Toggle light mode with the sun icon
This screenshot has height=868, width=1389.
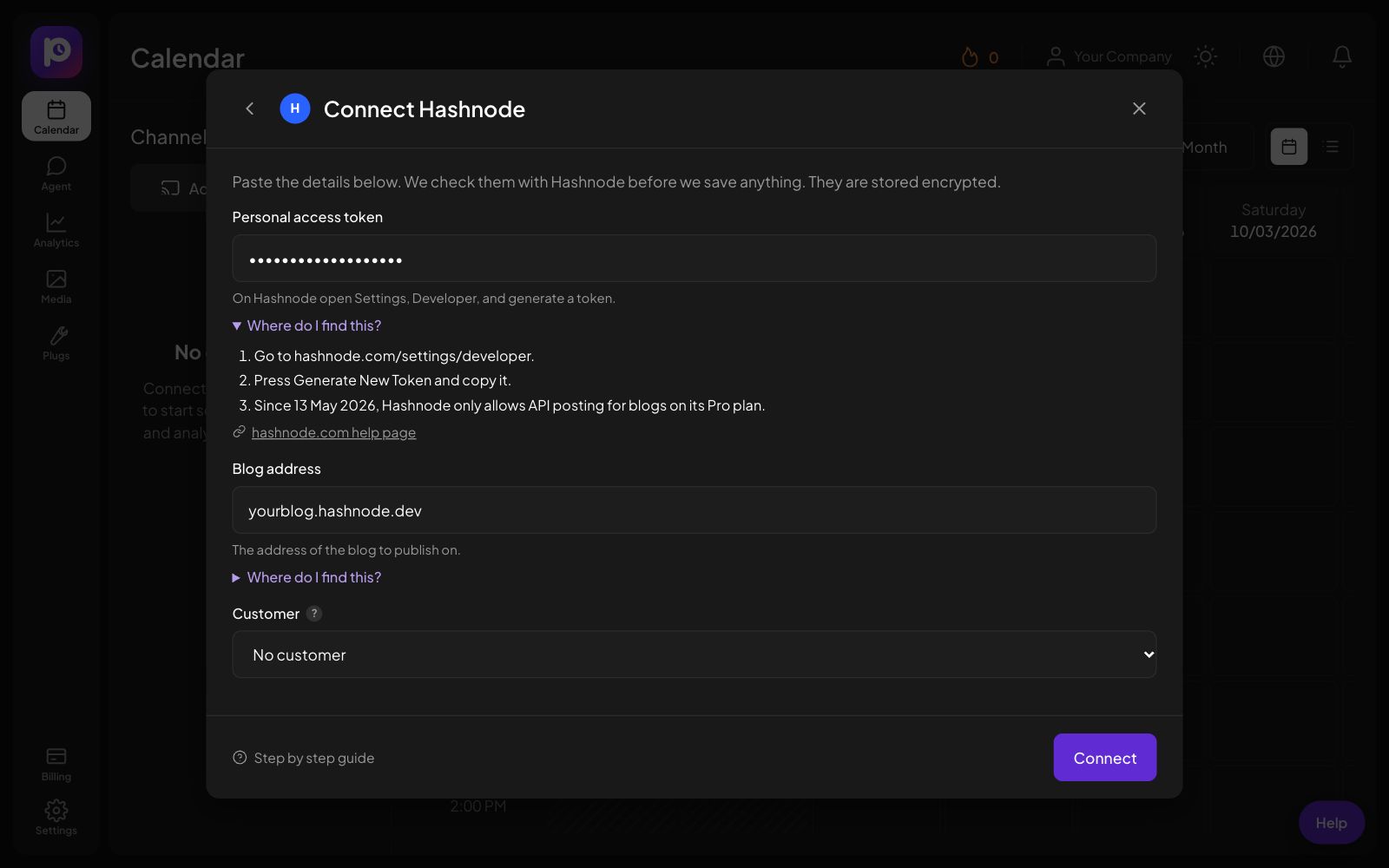pyautogui.click(x=1206, y=56)
